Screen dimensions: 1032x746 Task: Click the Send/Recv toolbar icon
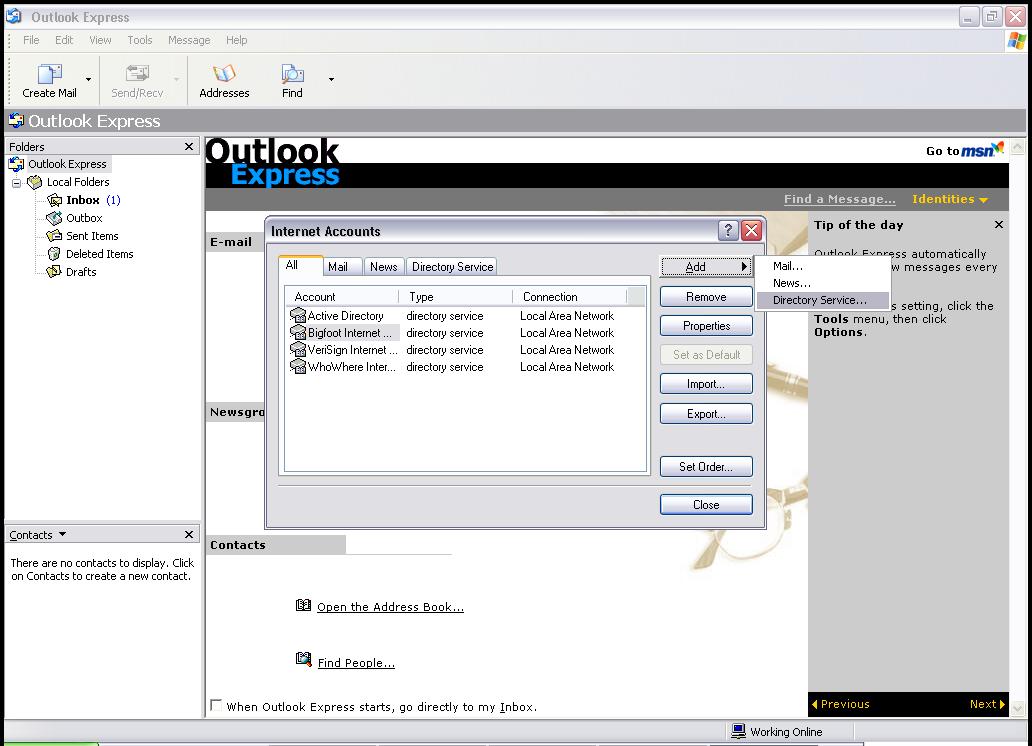[137, 73]
